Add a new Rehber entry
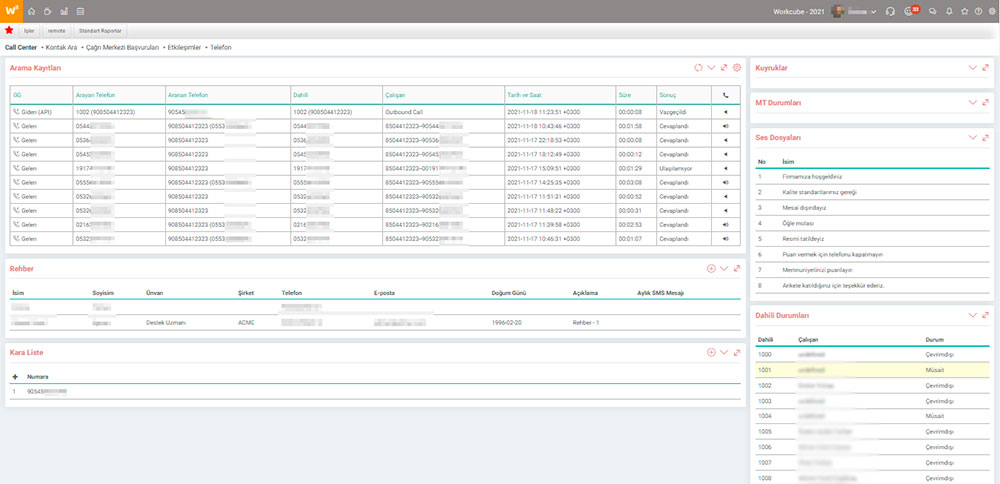 point(711,269)
